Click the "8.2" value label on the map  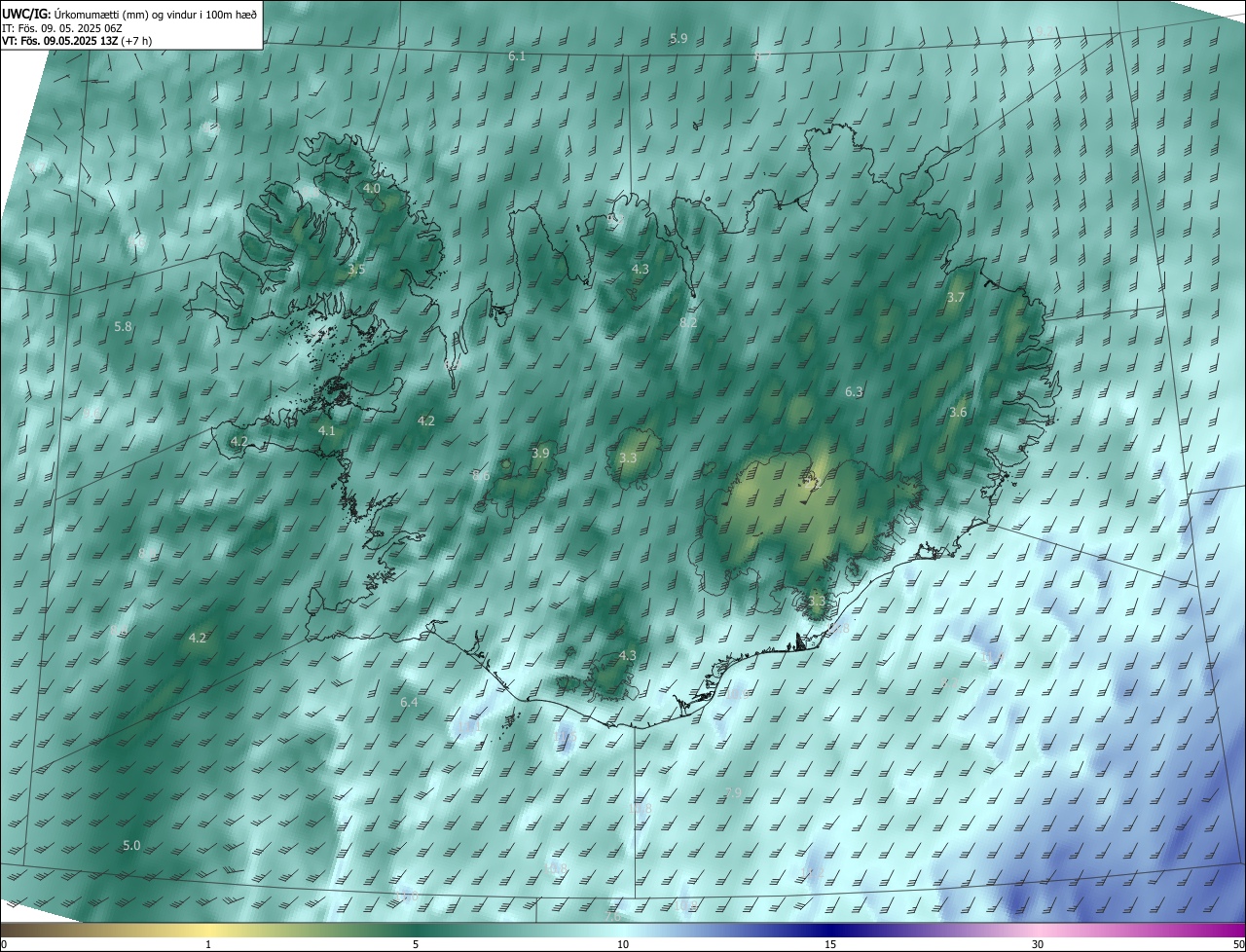[688, 322]
